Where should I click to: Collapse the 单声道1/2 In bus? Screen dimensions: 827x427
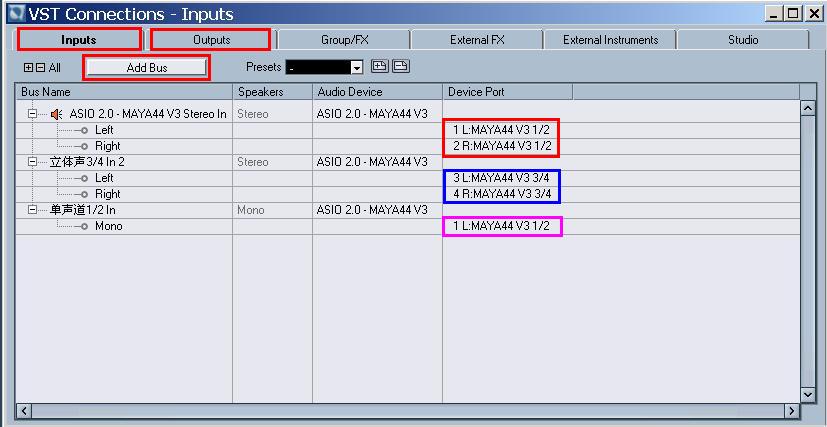point(33,210)
